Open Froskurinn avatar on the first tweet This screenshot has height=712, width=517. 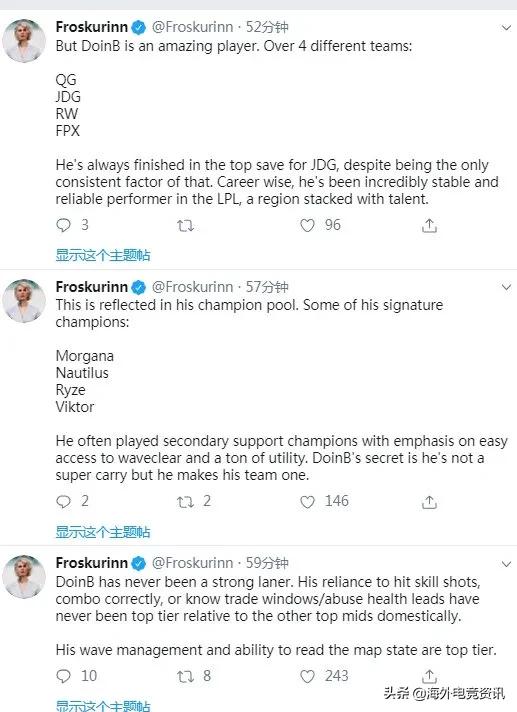coord(24,41)
